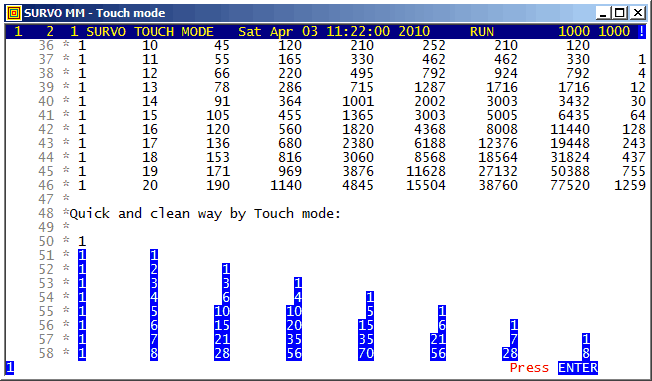
Task: Click the value 4368 on line 42
Action: pos(430,129)
